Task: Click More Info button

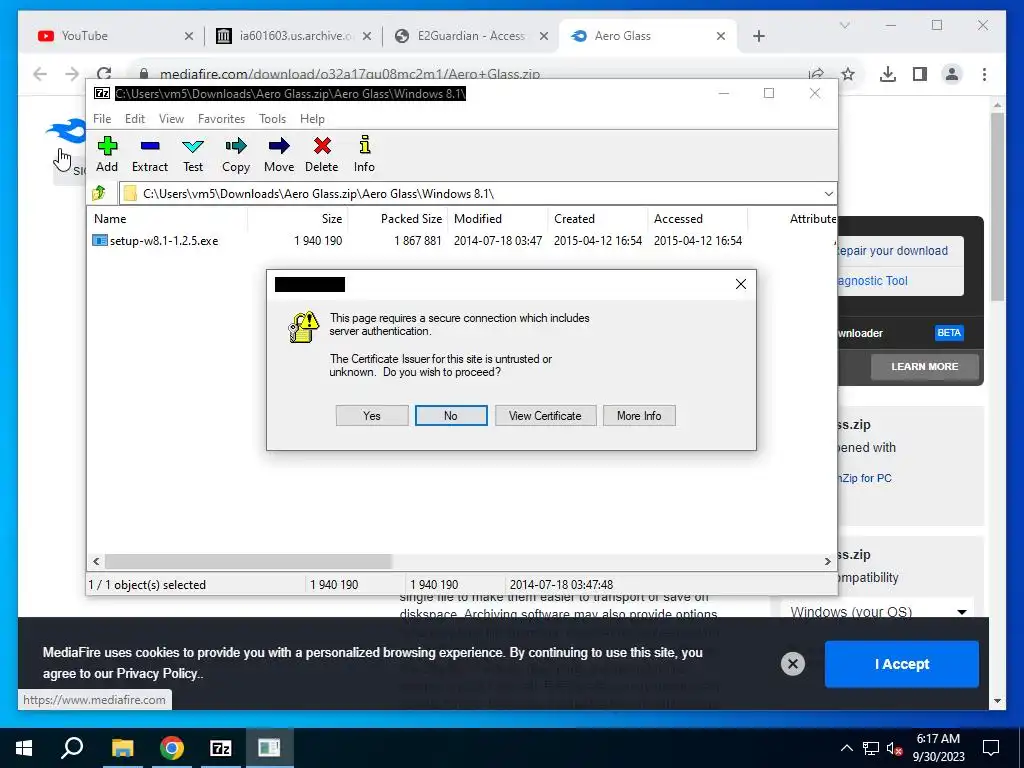Action: coord(639,415)
